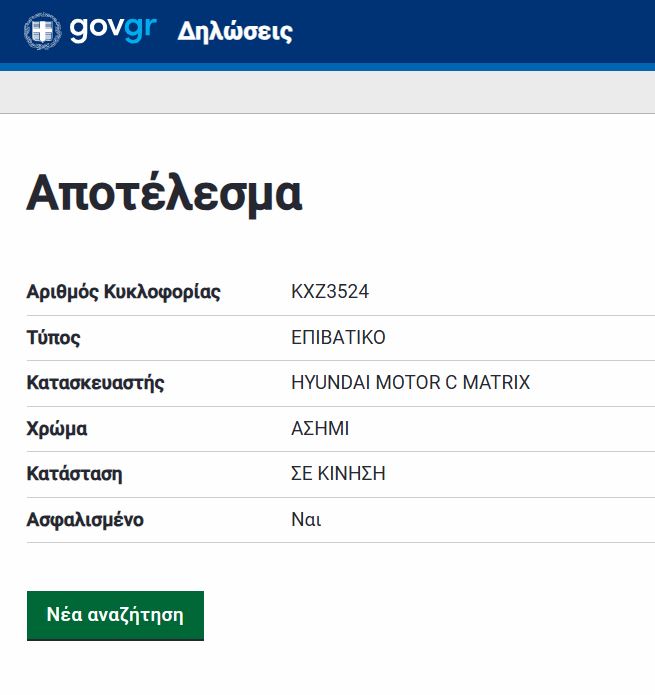
Task: Click the Κατάσταση row label
Action: coord(74,474)
